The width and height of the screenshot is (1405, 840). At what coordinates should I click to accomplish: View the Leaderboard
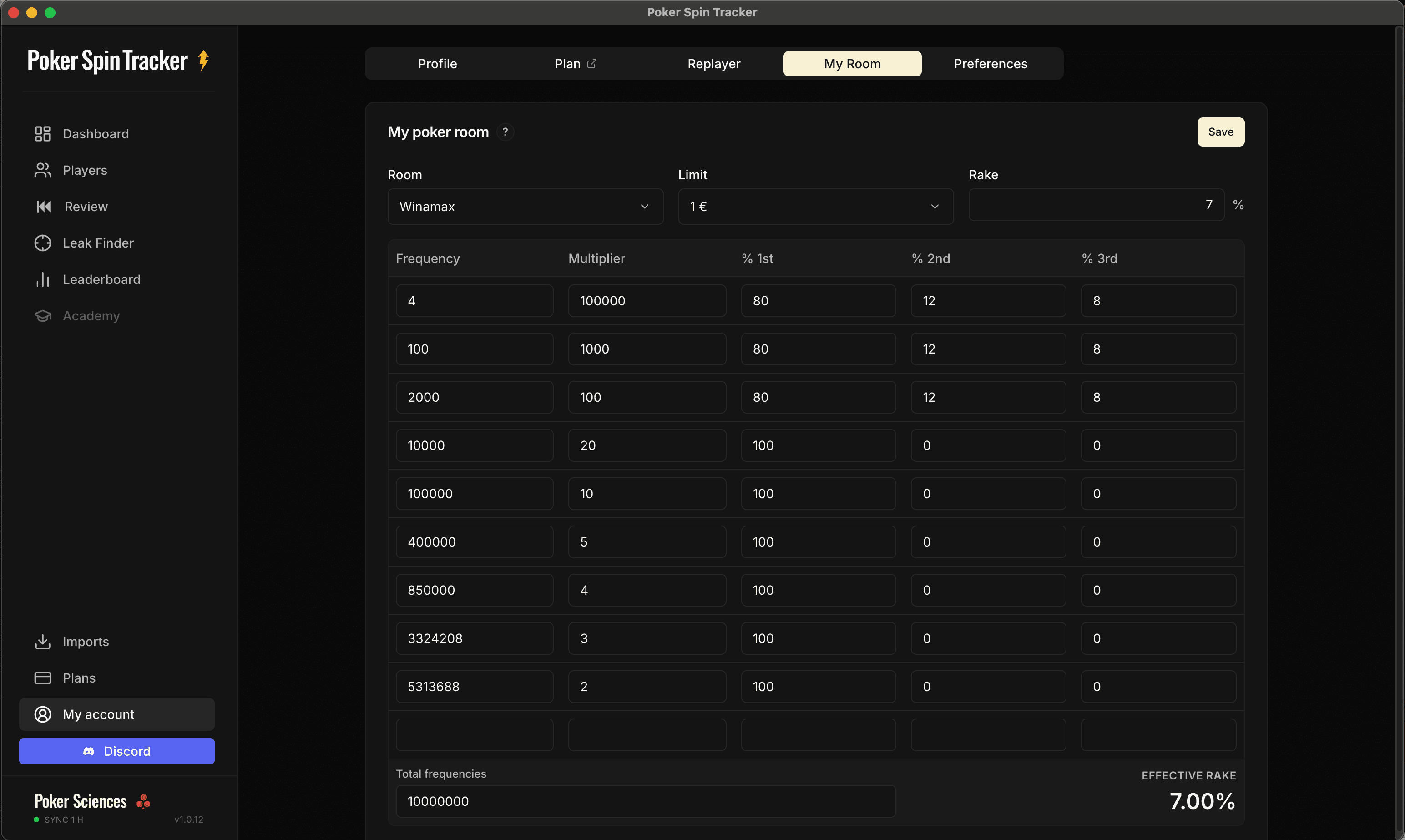tap(102, 279)
